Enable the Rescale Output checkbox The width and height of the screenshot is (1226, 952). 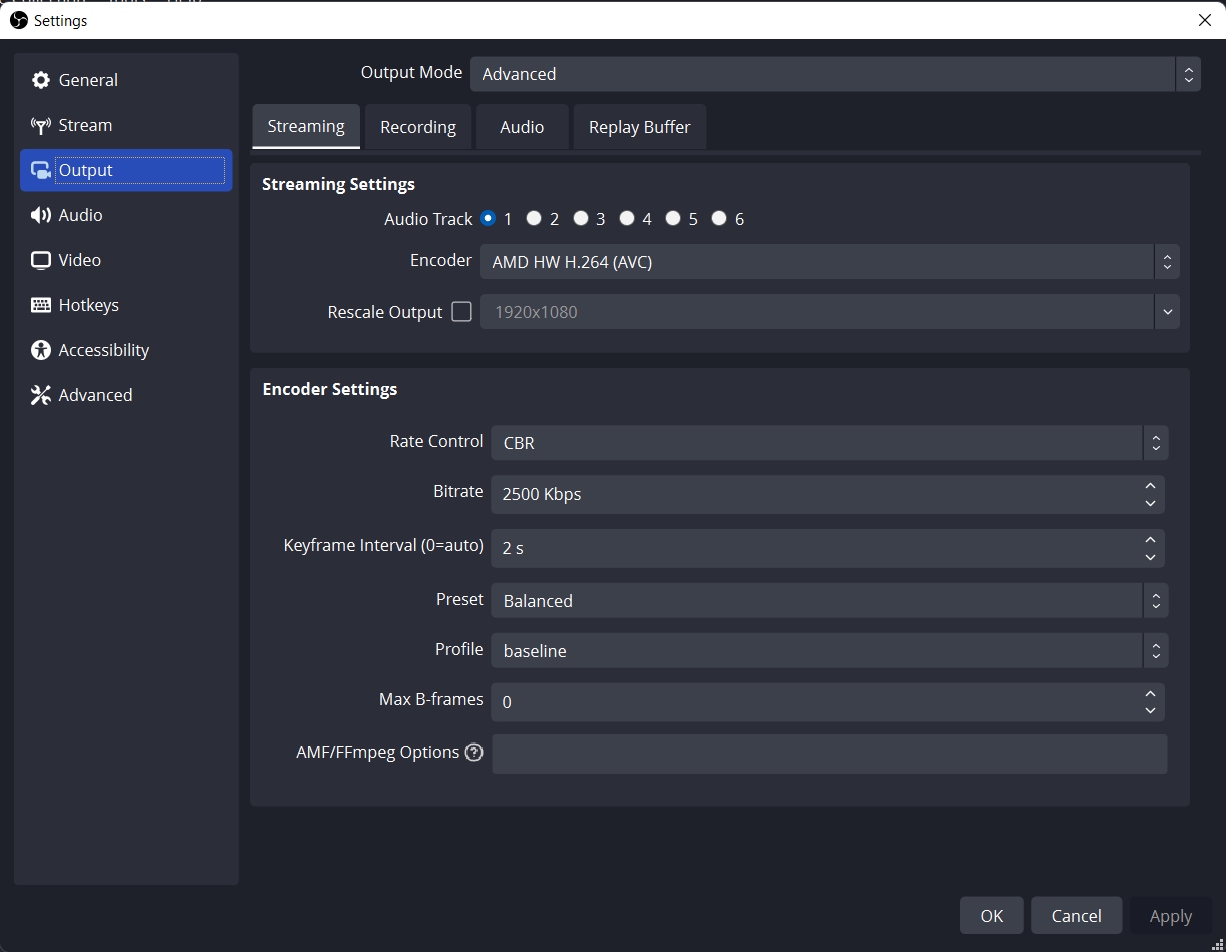(x=461, y=312)
